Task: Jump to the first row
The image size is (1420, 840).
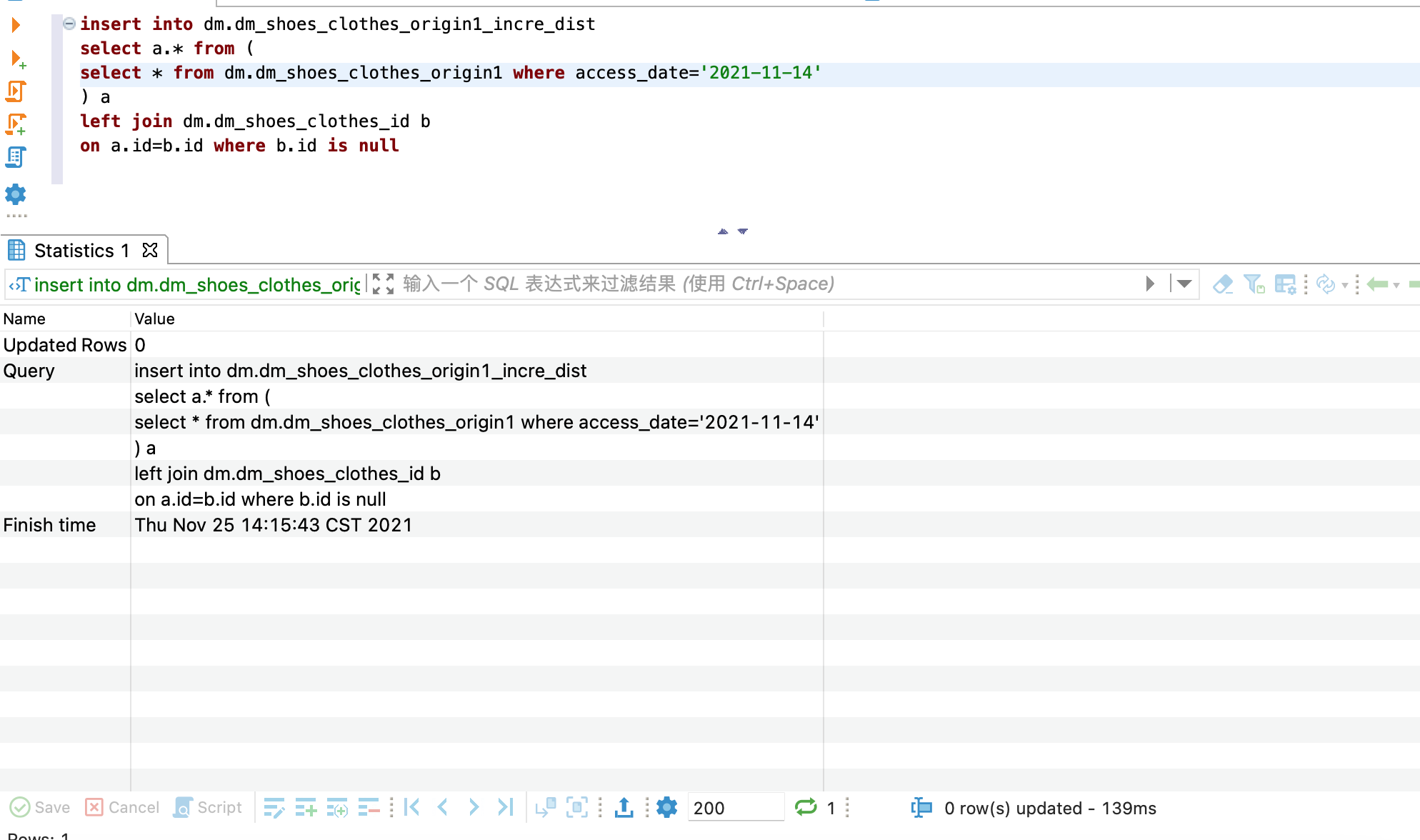Action: pyautogui.click(x=412, y=807)
